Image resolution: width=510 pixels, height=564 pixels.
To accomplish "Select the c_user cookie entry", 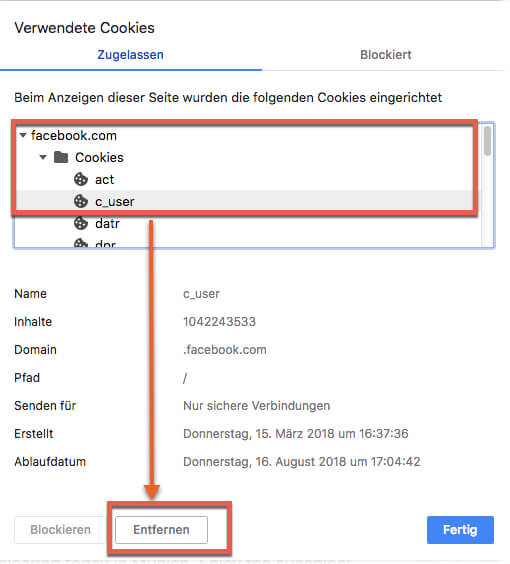I will 115,202.
